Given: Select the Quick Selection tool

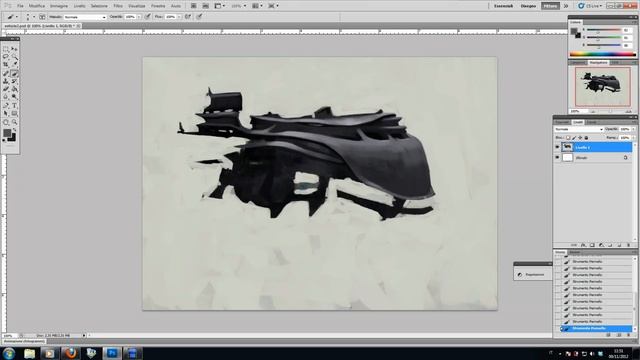Looking at the screenshot, I should [14, 57].
